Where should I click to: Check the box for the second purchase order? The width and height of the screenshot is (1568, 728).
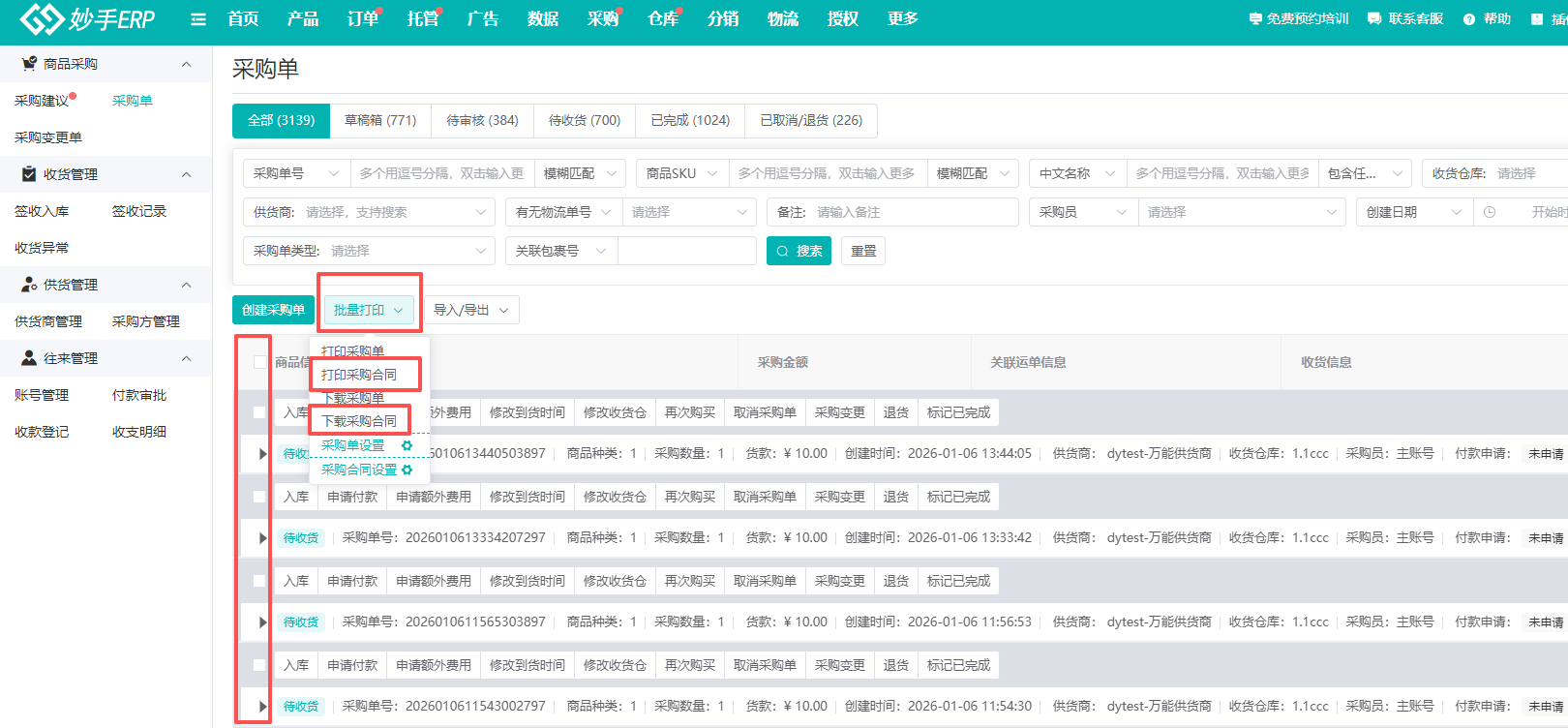pos(259,497)
